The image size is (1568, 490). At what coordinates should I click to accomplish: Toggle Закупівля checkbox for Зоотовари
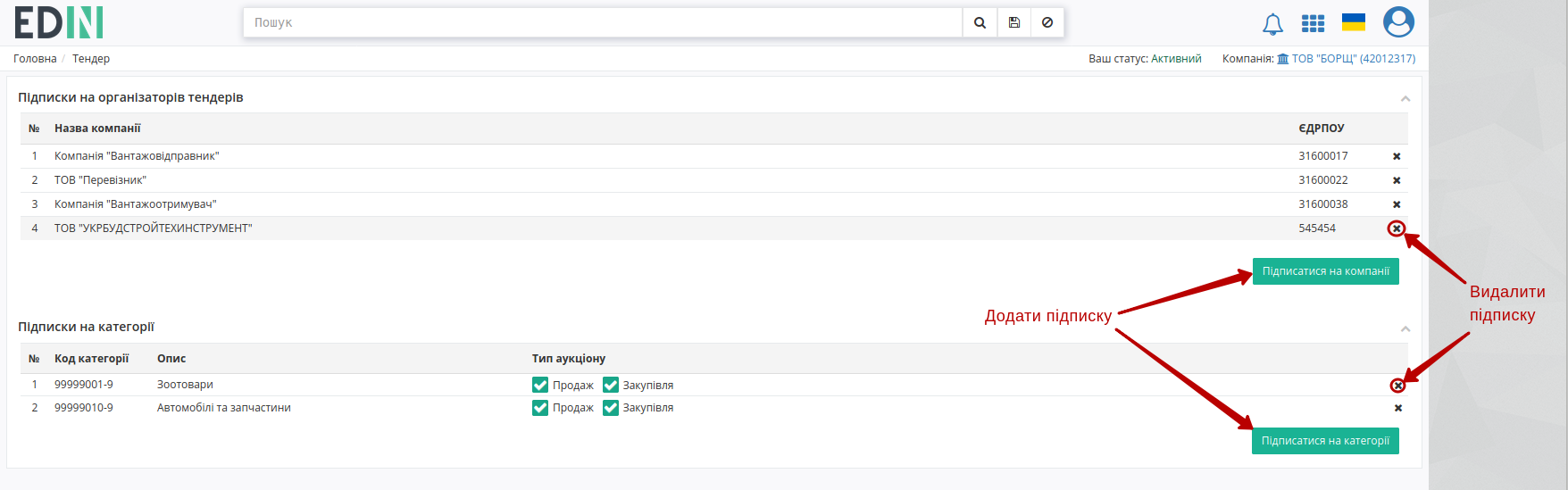point(611,385)
